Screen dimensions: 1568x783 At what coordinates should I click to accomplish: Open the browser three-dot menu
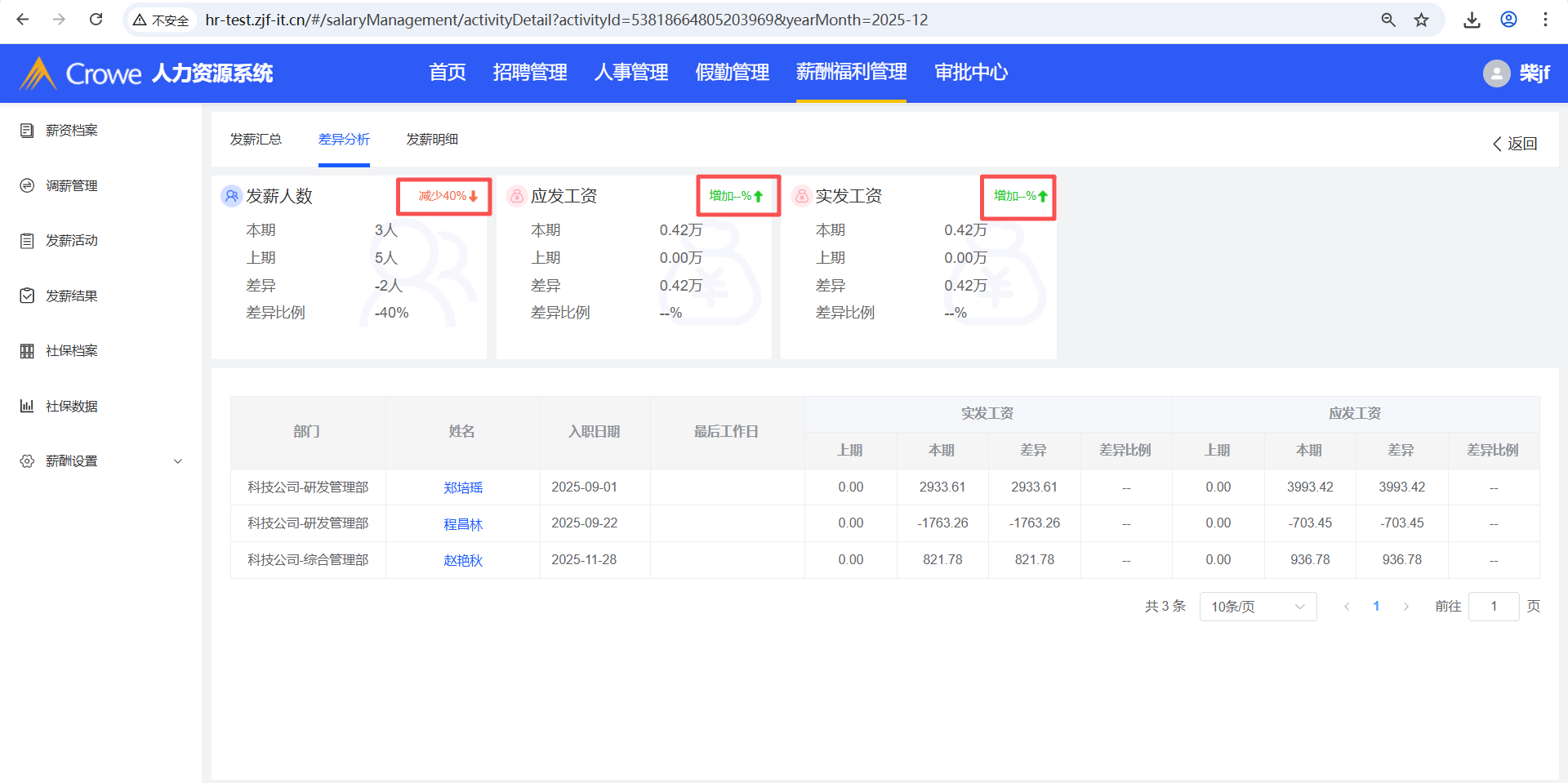coord(1545,20)
